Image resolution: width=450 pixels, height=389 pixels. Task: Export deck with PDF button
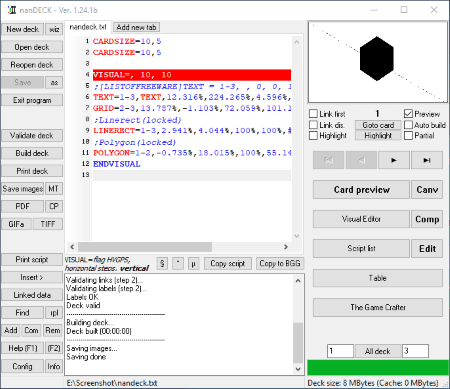click(x=22, y=206)
